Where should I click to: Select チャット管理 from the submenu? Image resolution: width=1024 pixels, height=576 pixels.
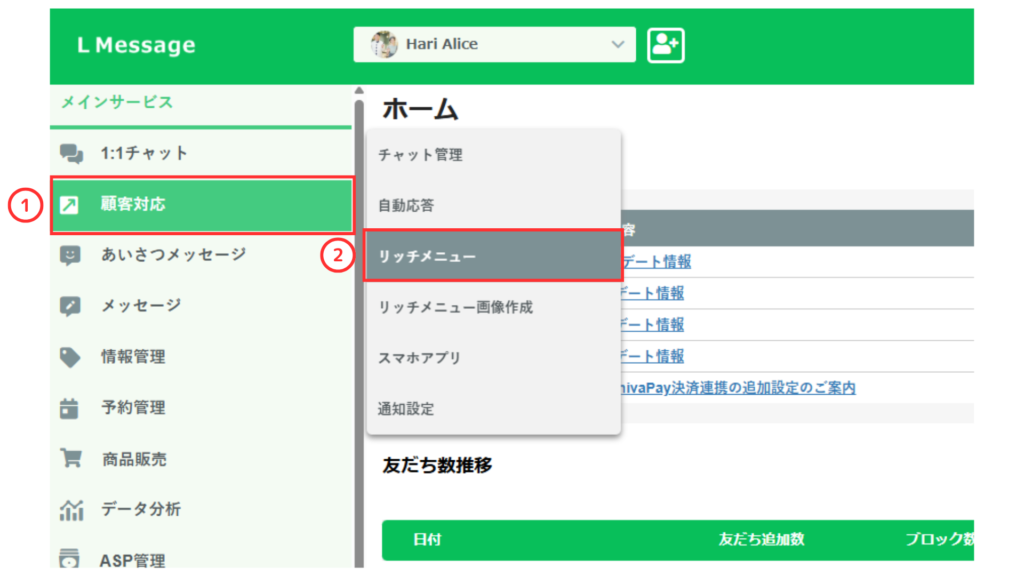click(420, 155)
